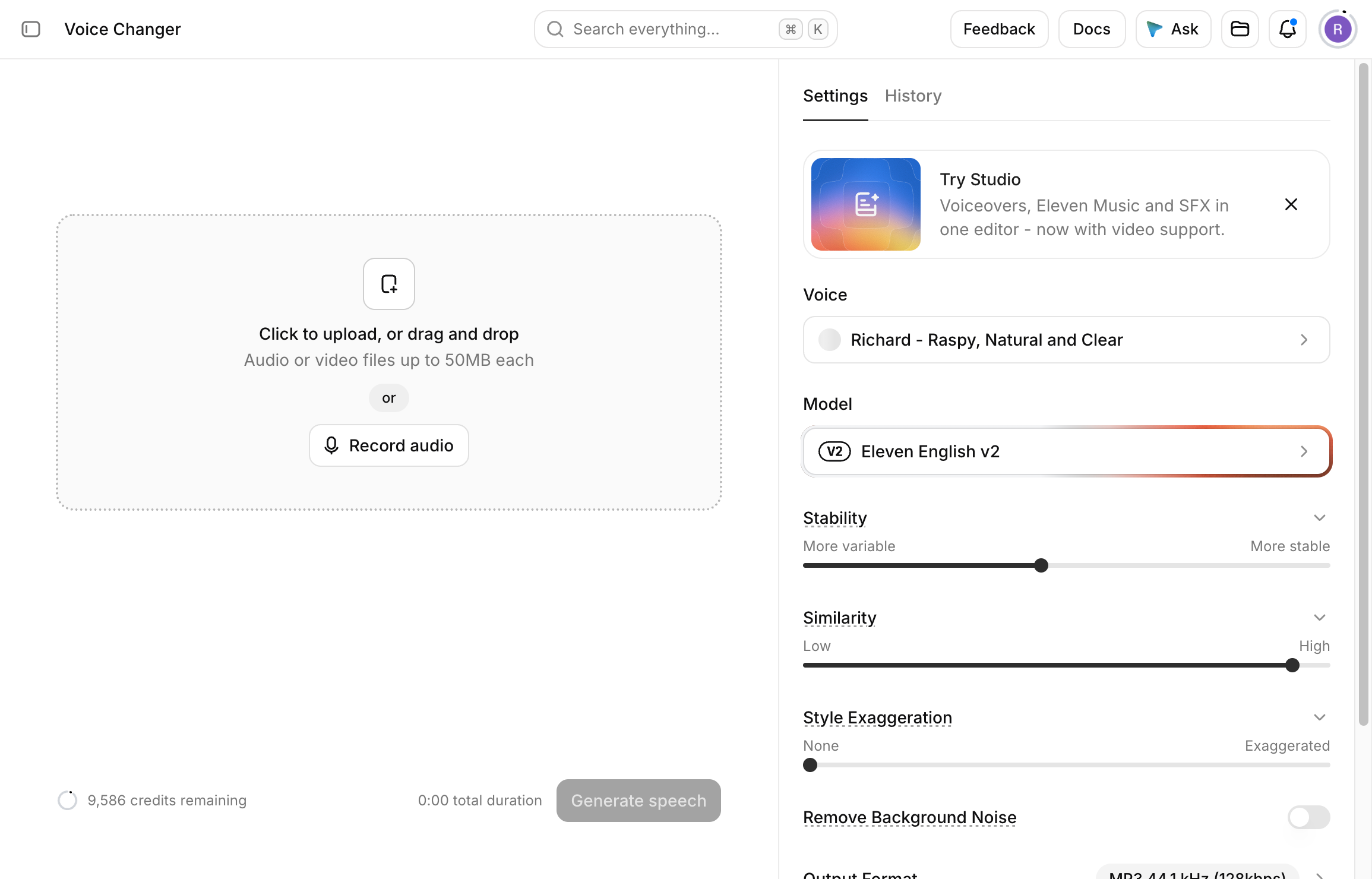
Task: Click the Search everything field
Action: coord(686,29)
